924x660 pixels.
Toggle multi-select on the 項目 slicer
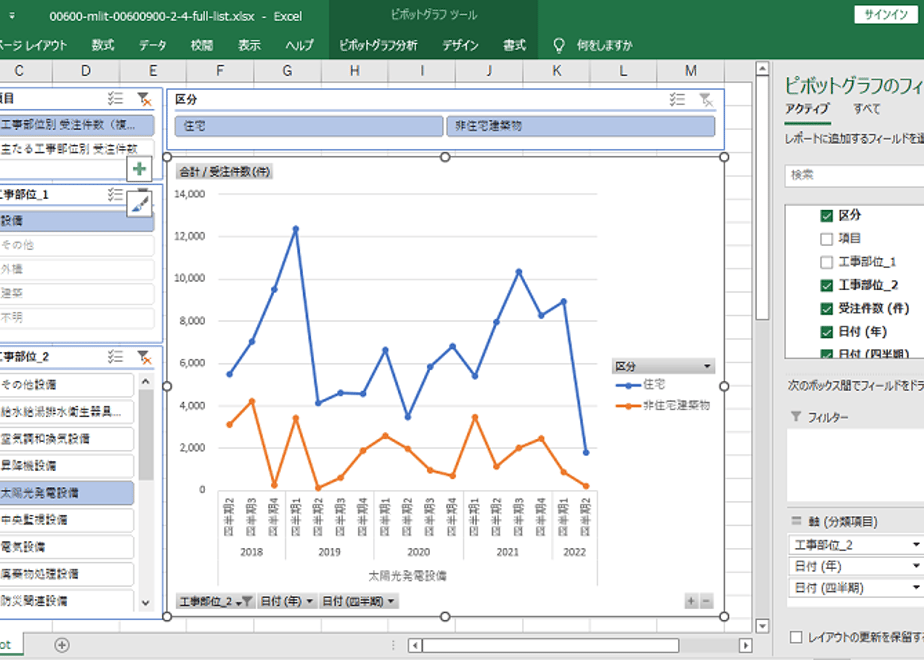click(115, 98)
